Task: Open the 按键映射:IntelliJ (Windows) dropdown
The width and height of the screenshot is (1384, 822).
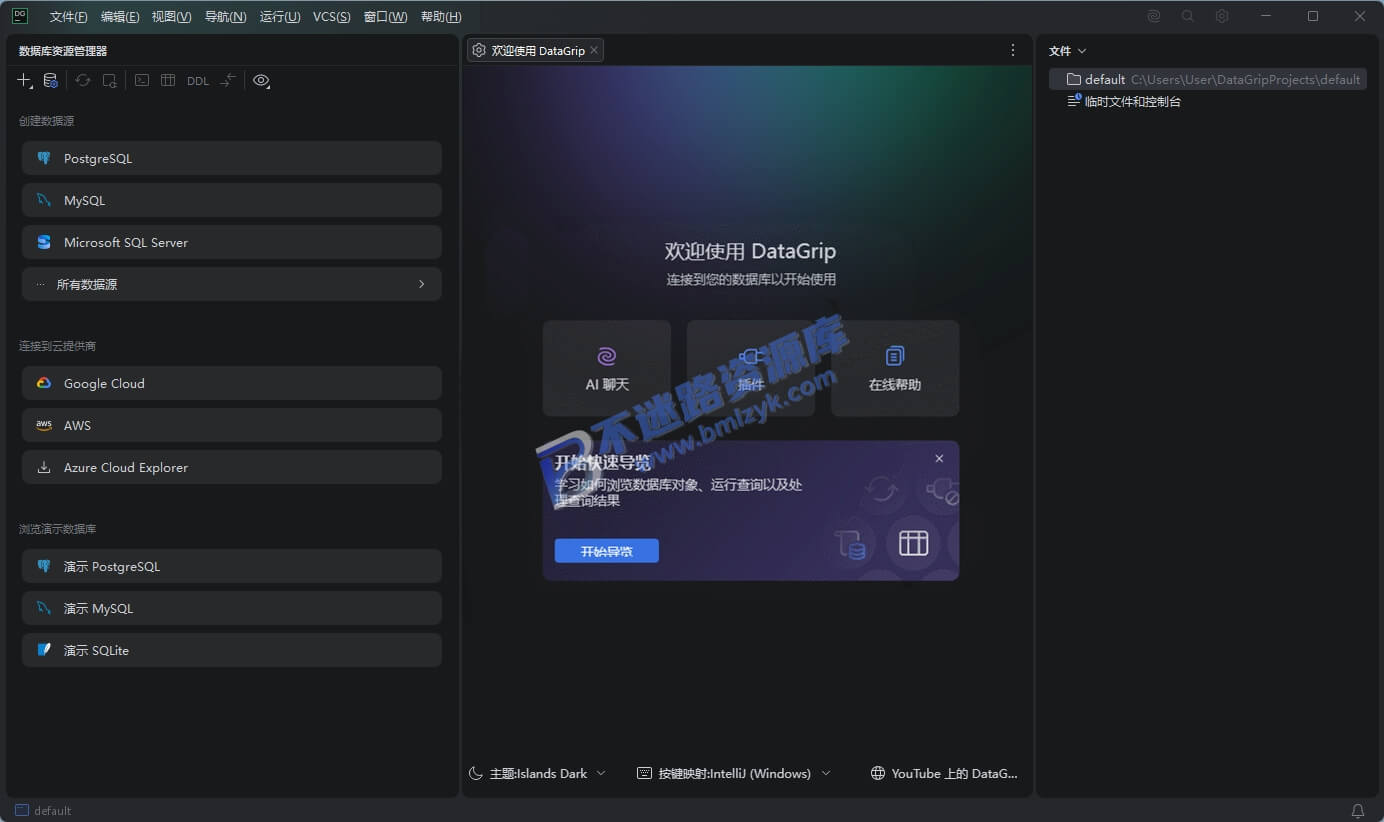Action: [x=734, y=773]
